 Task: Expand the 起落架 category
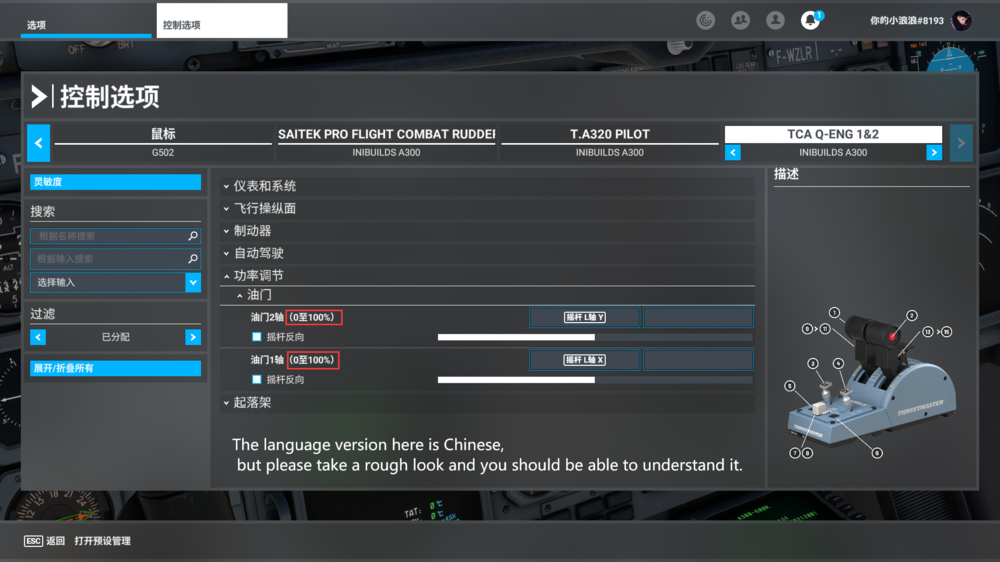click(x=252, y=402)
